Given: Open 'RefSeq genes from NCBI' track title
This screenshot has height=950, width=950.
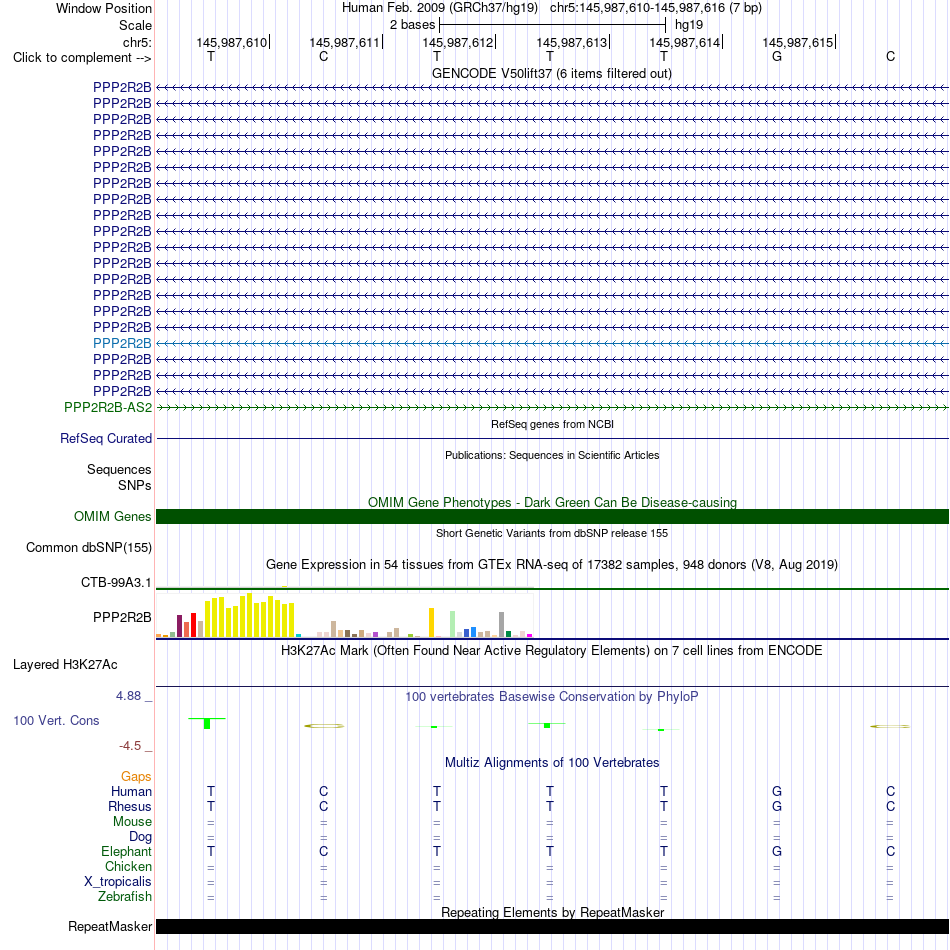Looking at the screenshot, I should [x=552, y=424].
